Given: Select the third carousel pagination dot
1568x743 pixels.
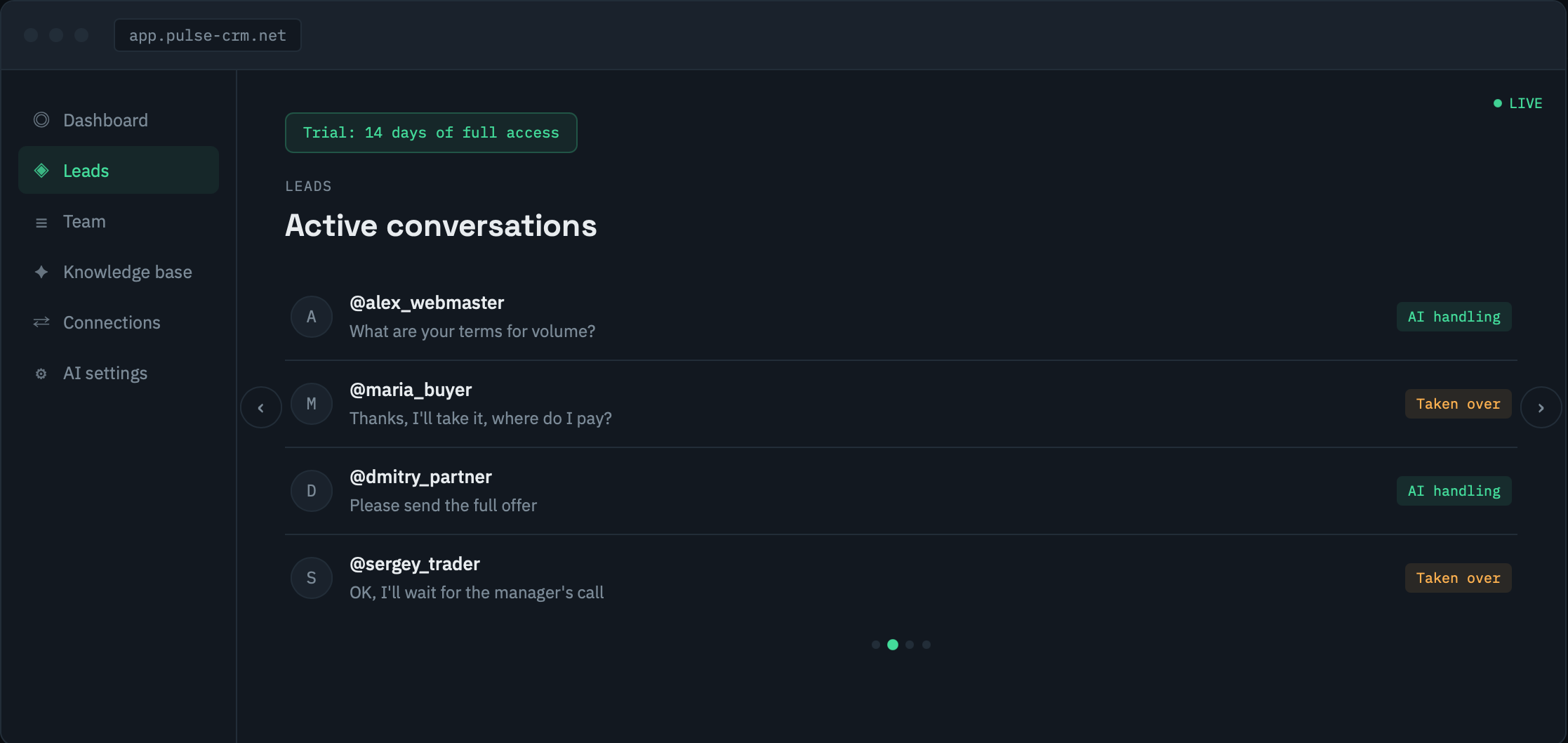Looking at the screenshot, I should 910,645.
